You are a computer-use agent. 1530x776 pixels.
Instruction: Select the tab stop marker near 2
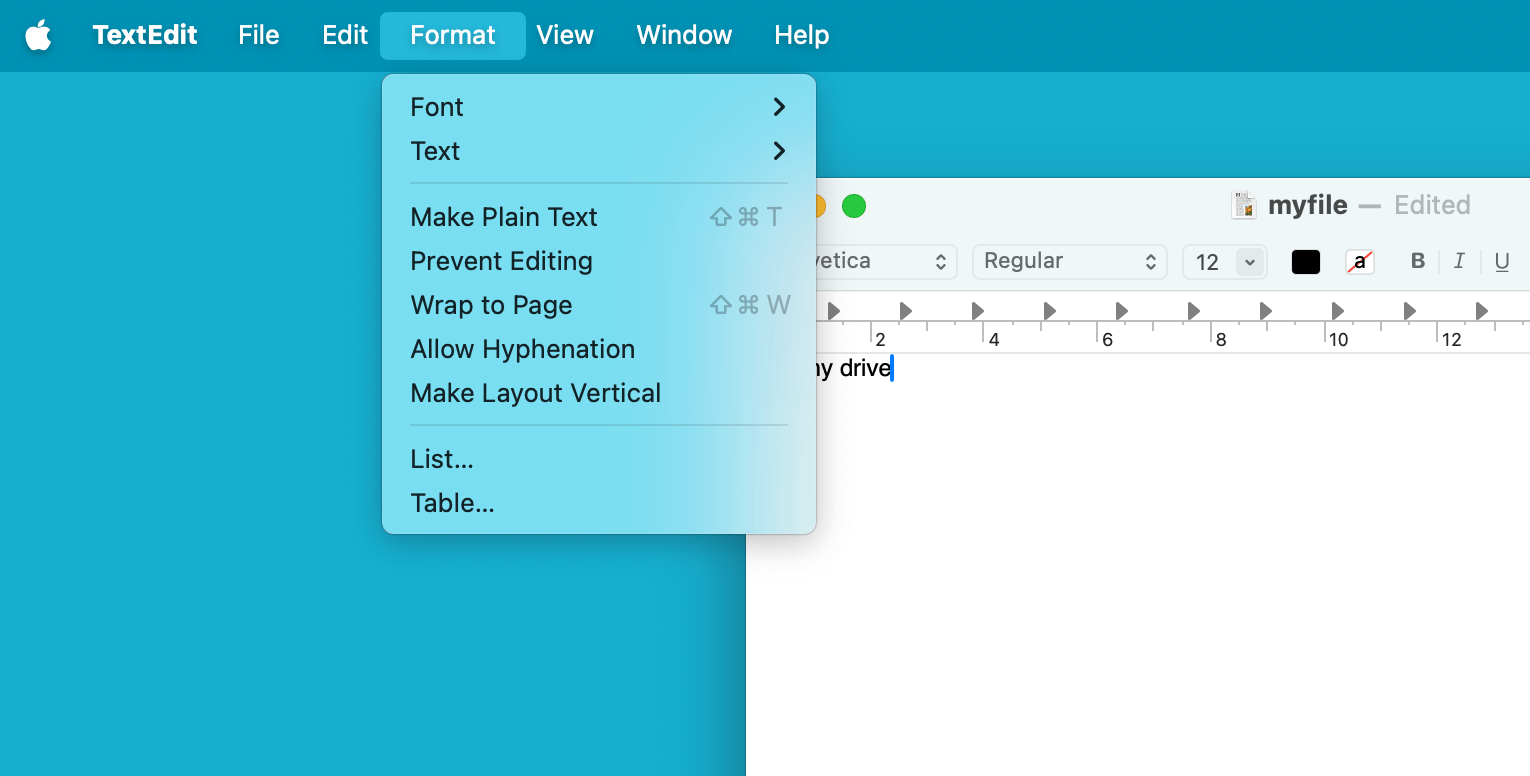pyautogui.click(x=905, y=311)
